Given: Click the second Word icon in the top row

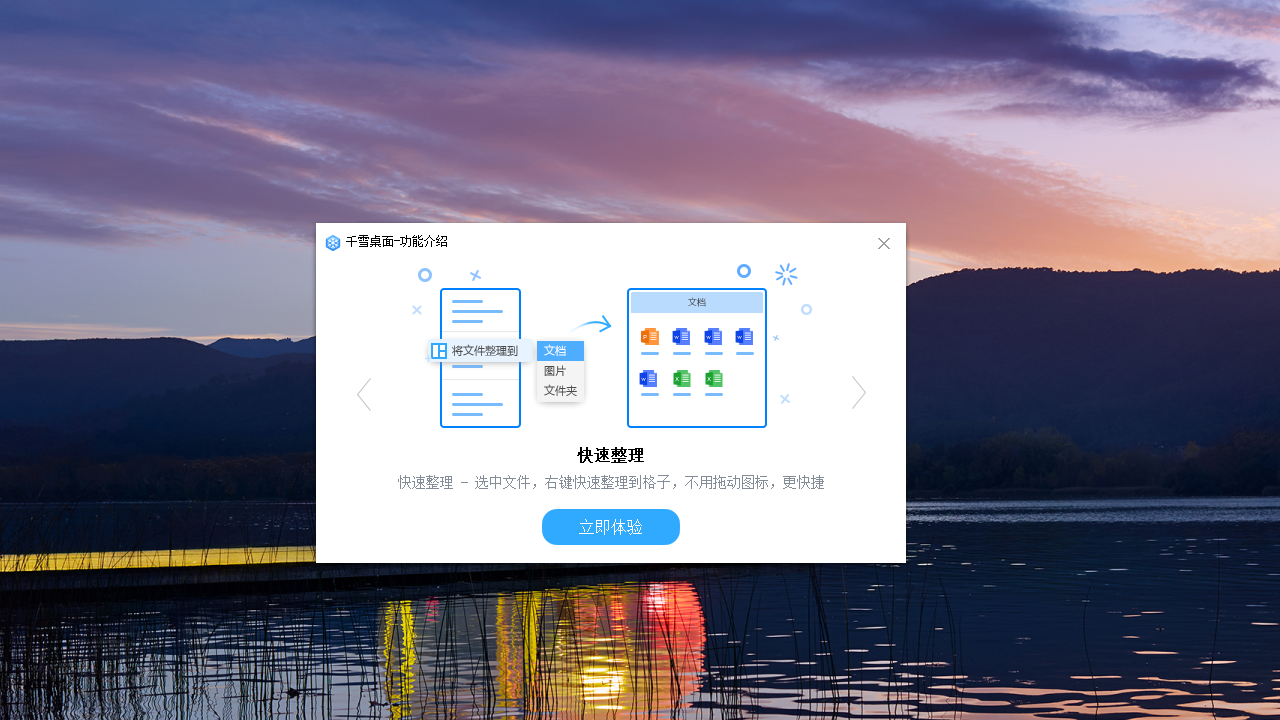Looking at the screenshot, I should pos(713,338).
